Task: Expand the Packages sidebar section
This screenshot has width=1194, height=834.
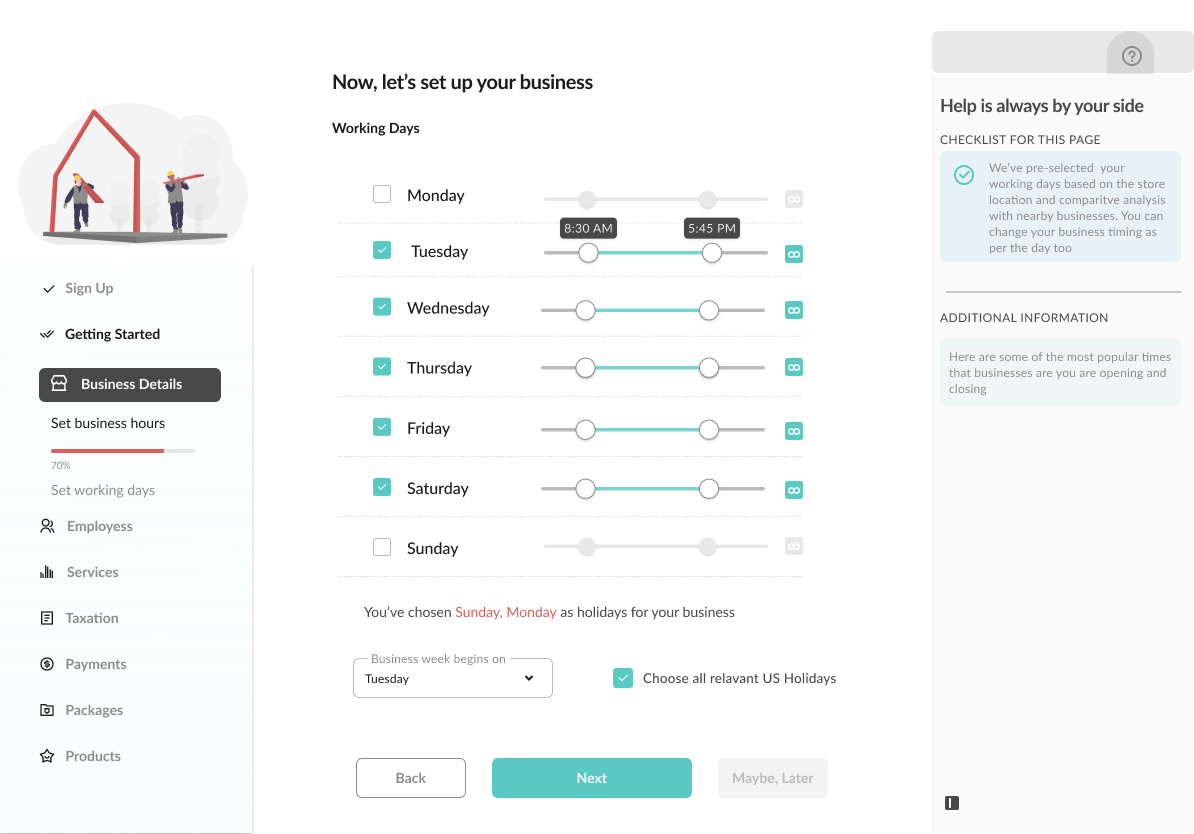Action: (x=94, y=710)
